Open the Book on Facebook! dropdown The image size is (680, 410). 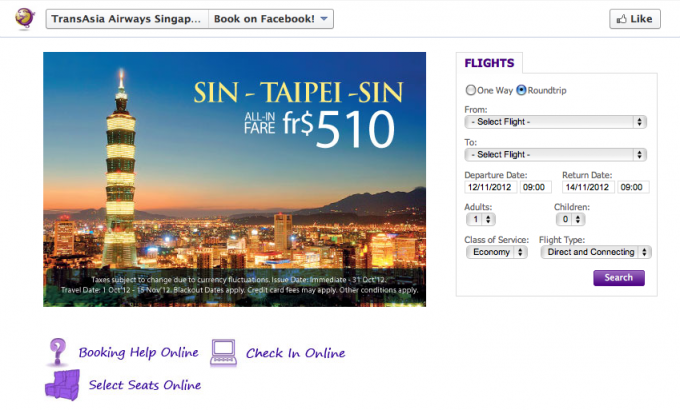[271, 19]
